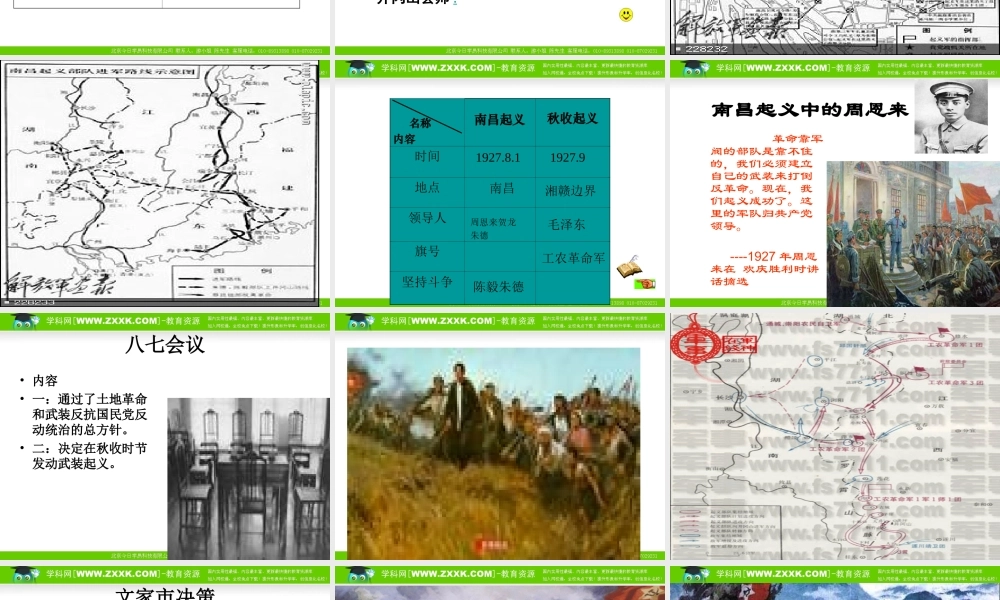Click the 时间 row label
The width and height of the screenshot is (1000, 600).
(427, 156)
